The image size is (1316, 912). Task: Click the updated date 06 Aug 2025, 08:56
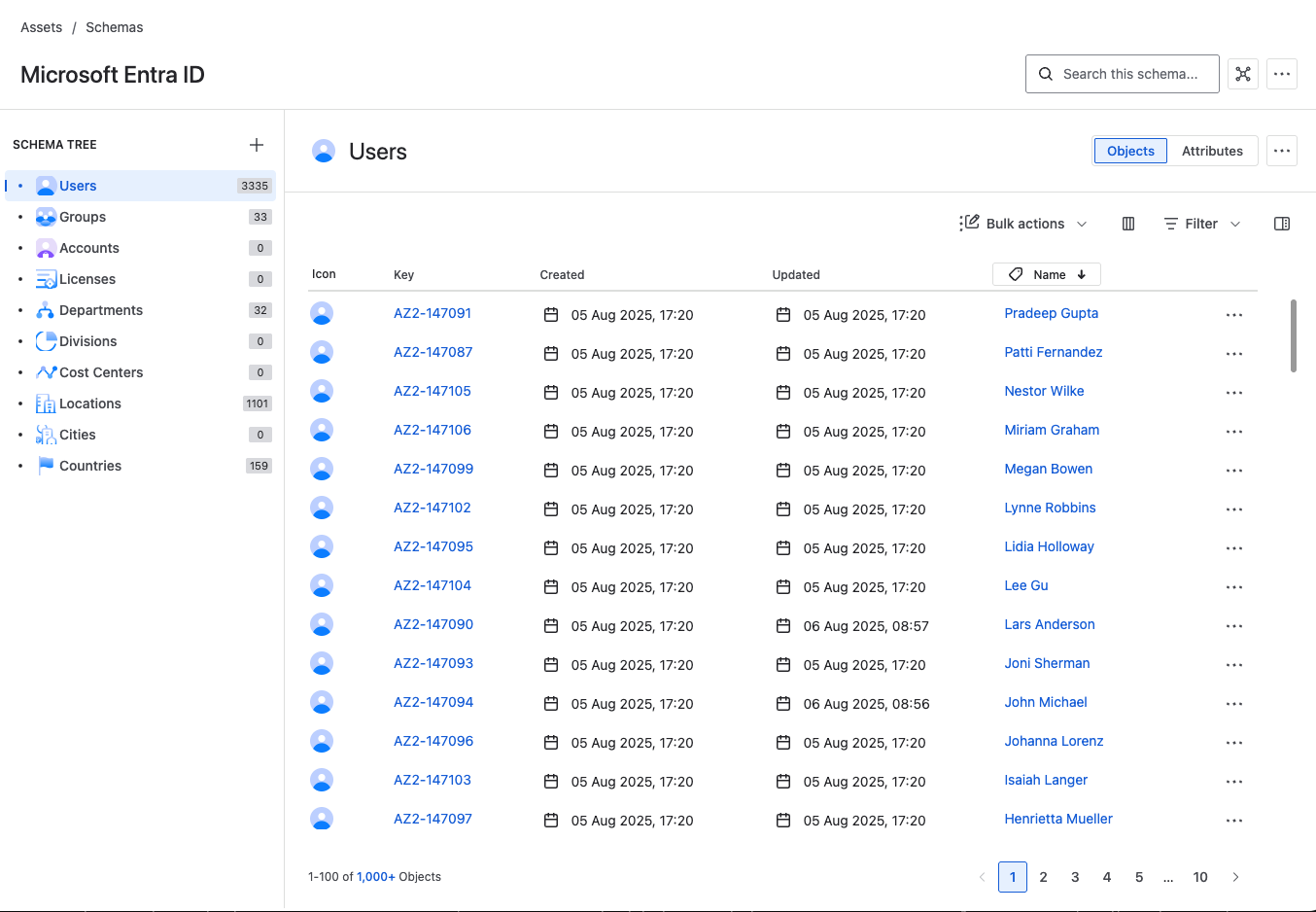[x=866, y=704]
